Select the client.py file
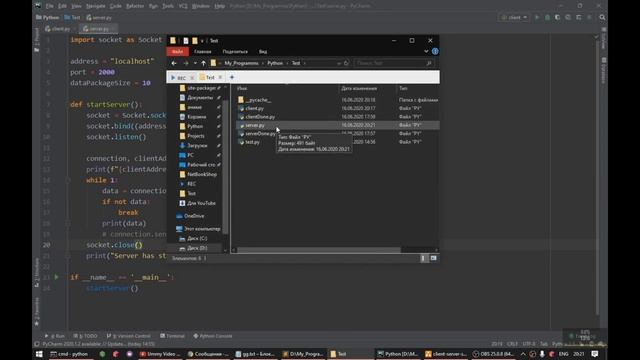The height and width of the screenshot is (360, 640). click(254, 109)
